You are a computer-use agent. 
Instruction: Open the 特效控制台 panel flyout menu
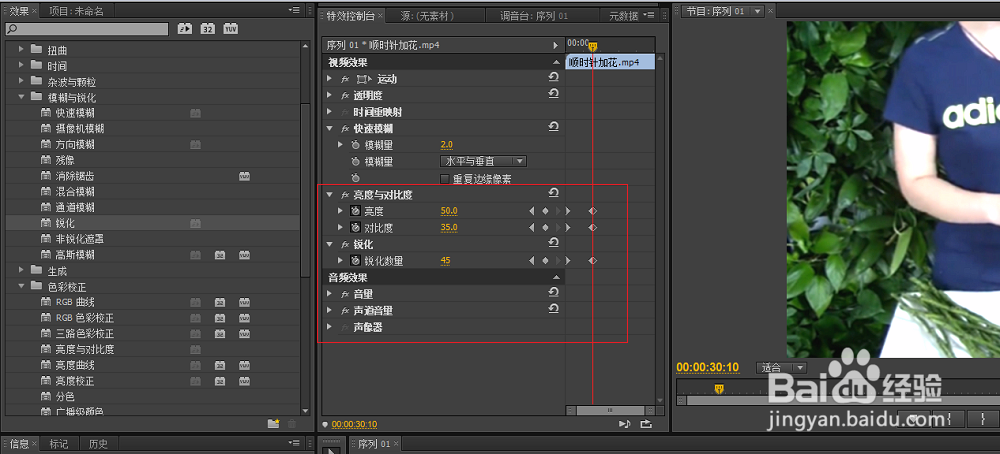649,14
